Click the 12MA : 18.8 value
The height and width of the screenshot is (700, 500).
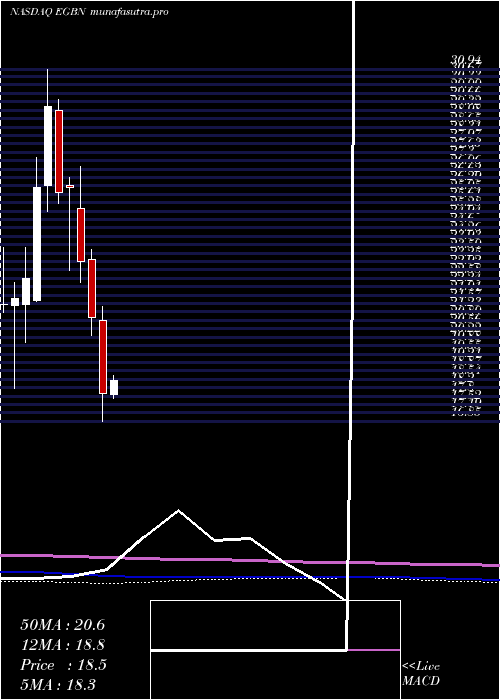pos(62,645)
